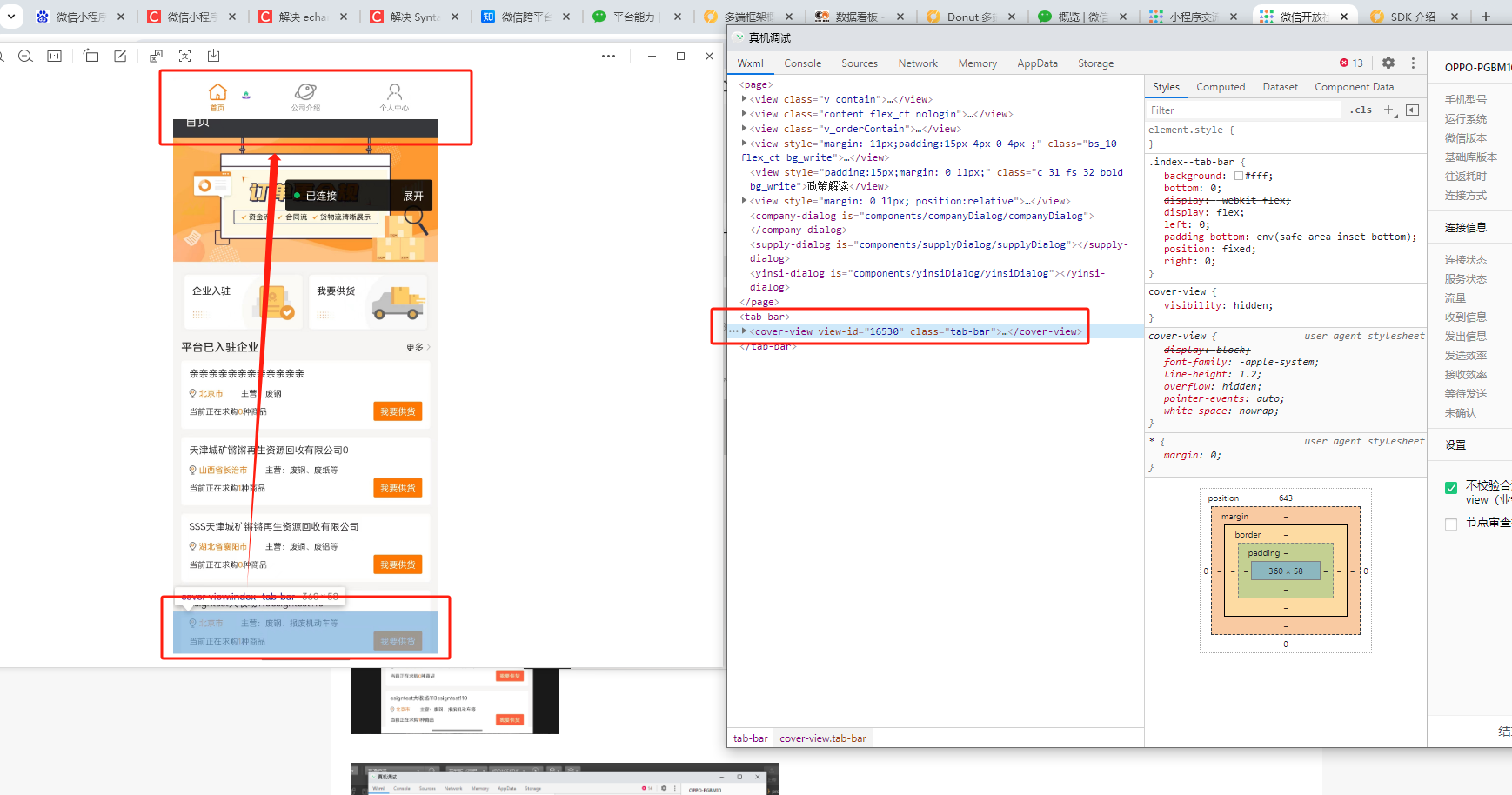This screenshot has width=1512, height=795.
Task: Click the 更多 link beside 平台已入驻企业
Action: click(418, 347)
